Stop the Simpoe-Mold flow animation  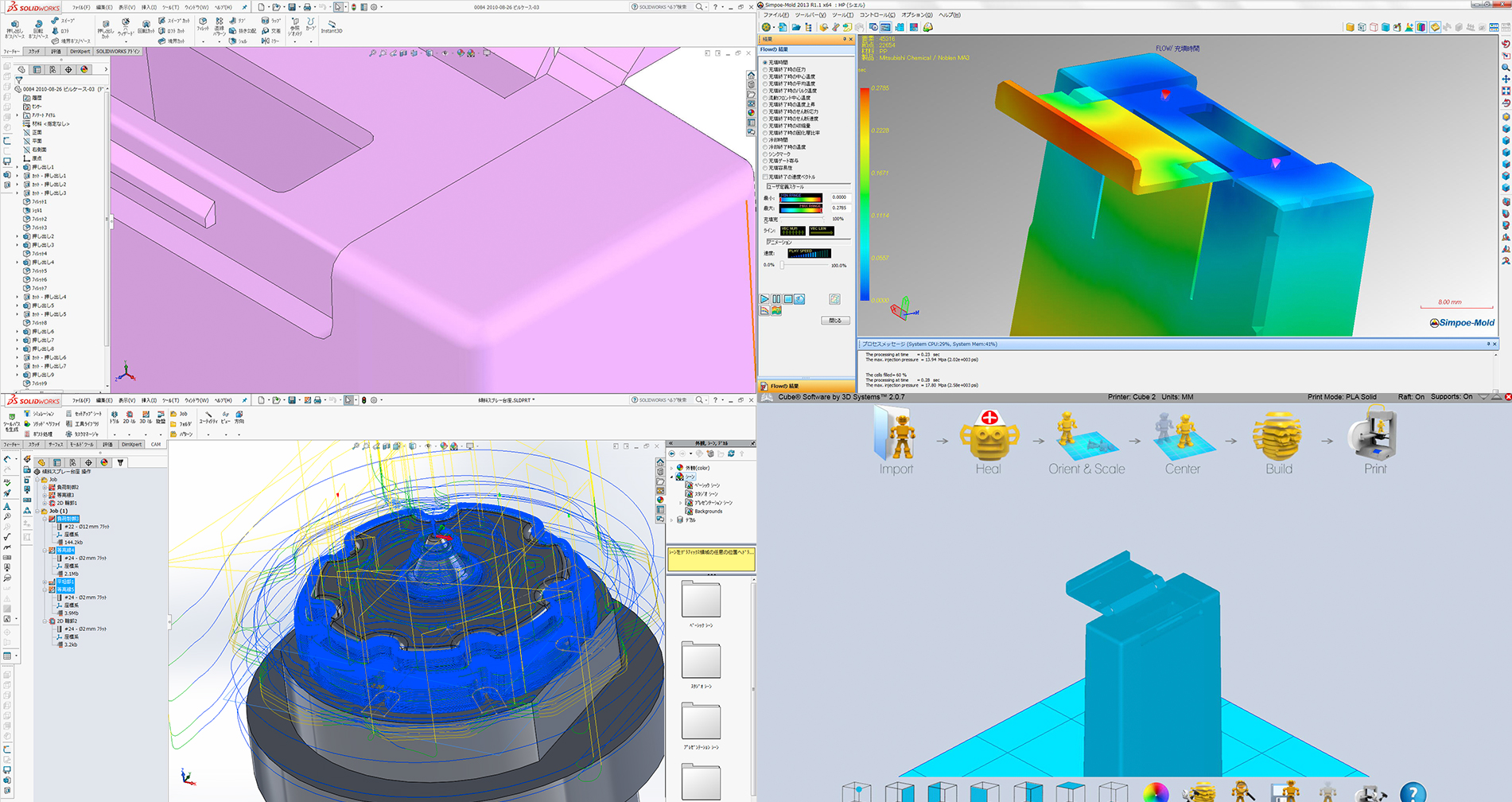(788, 299)
